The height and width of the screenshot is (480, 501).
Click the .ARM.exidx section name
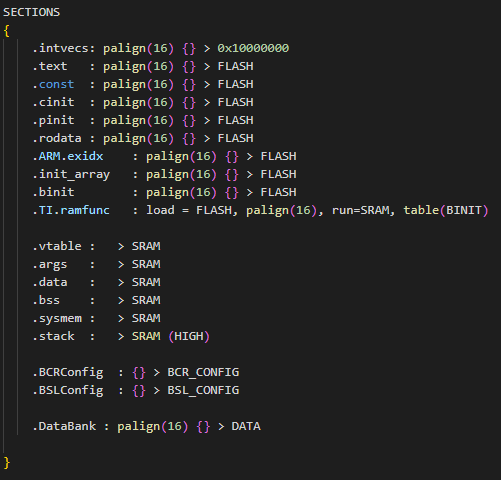(x=68, y=156)
